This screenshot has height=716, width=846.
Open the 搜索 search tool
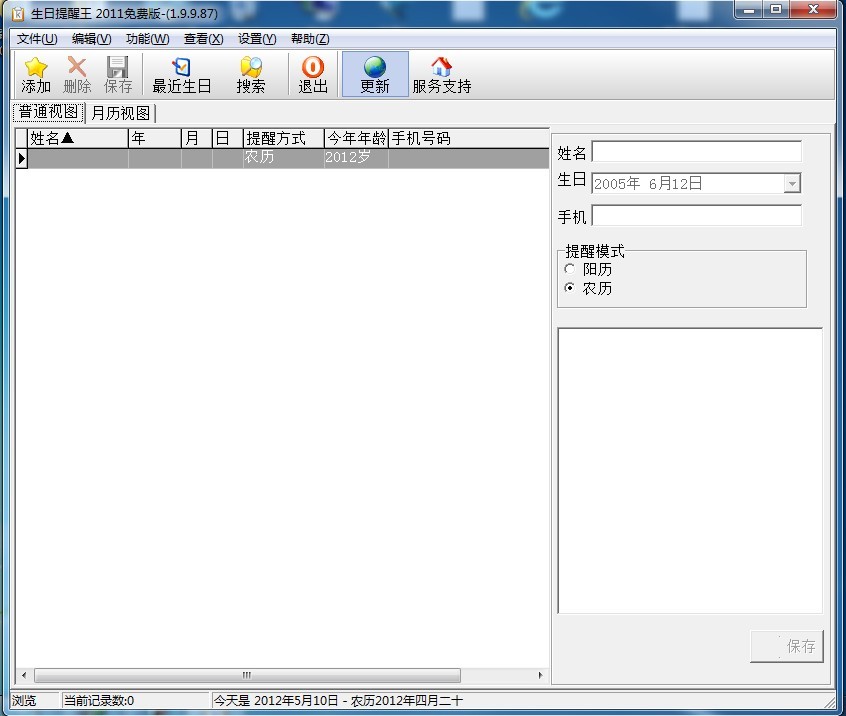(251, 68)
